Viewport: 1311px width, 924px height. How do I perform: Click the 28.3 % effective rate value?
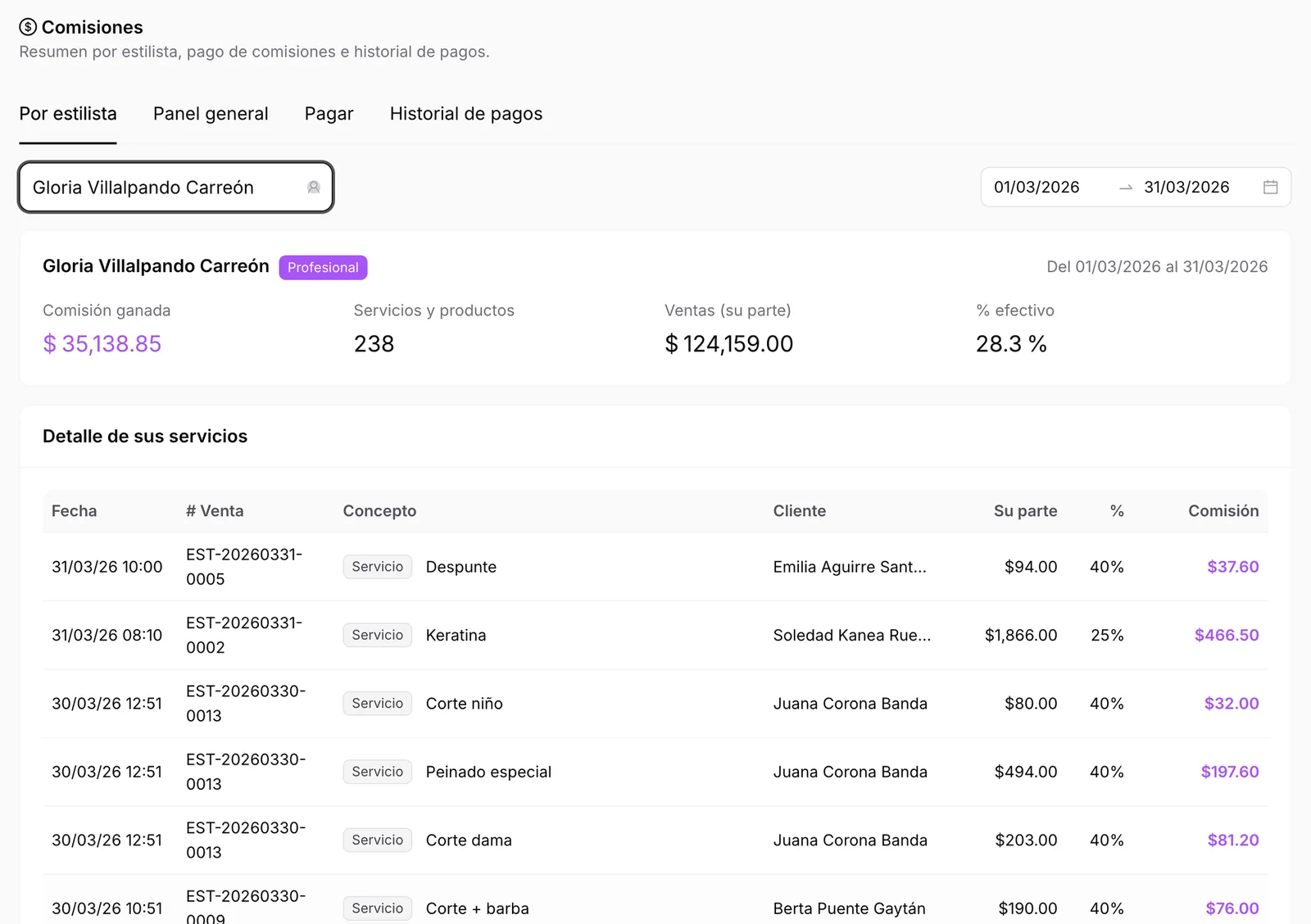tap(1011, 344)
